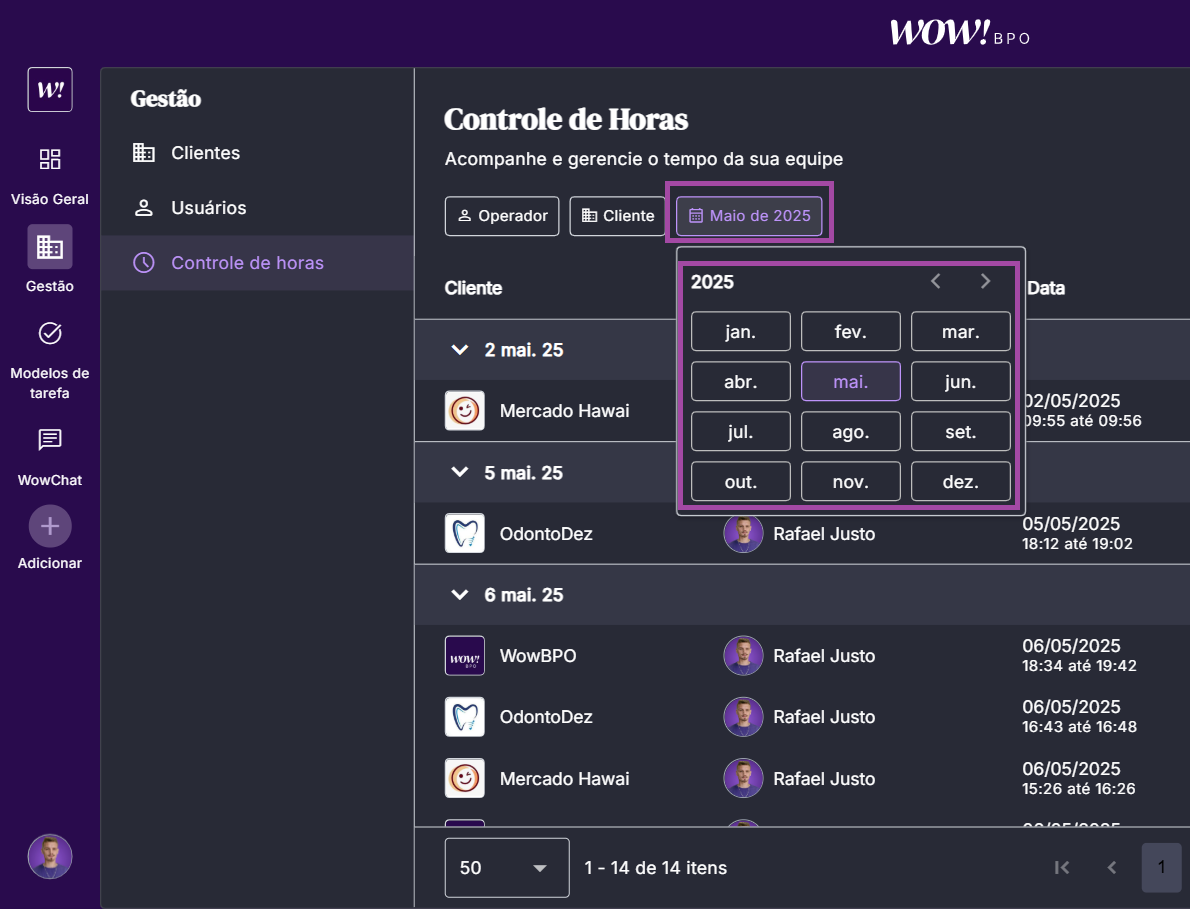This screenshot has height=909, width=1190.
Task: Select jun. in the month picker
Action: pos(960,381)
